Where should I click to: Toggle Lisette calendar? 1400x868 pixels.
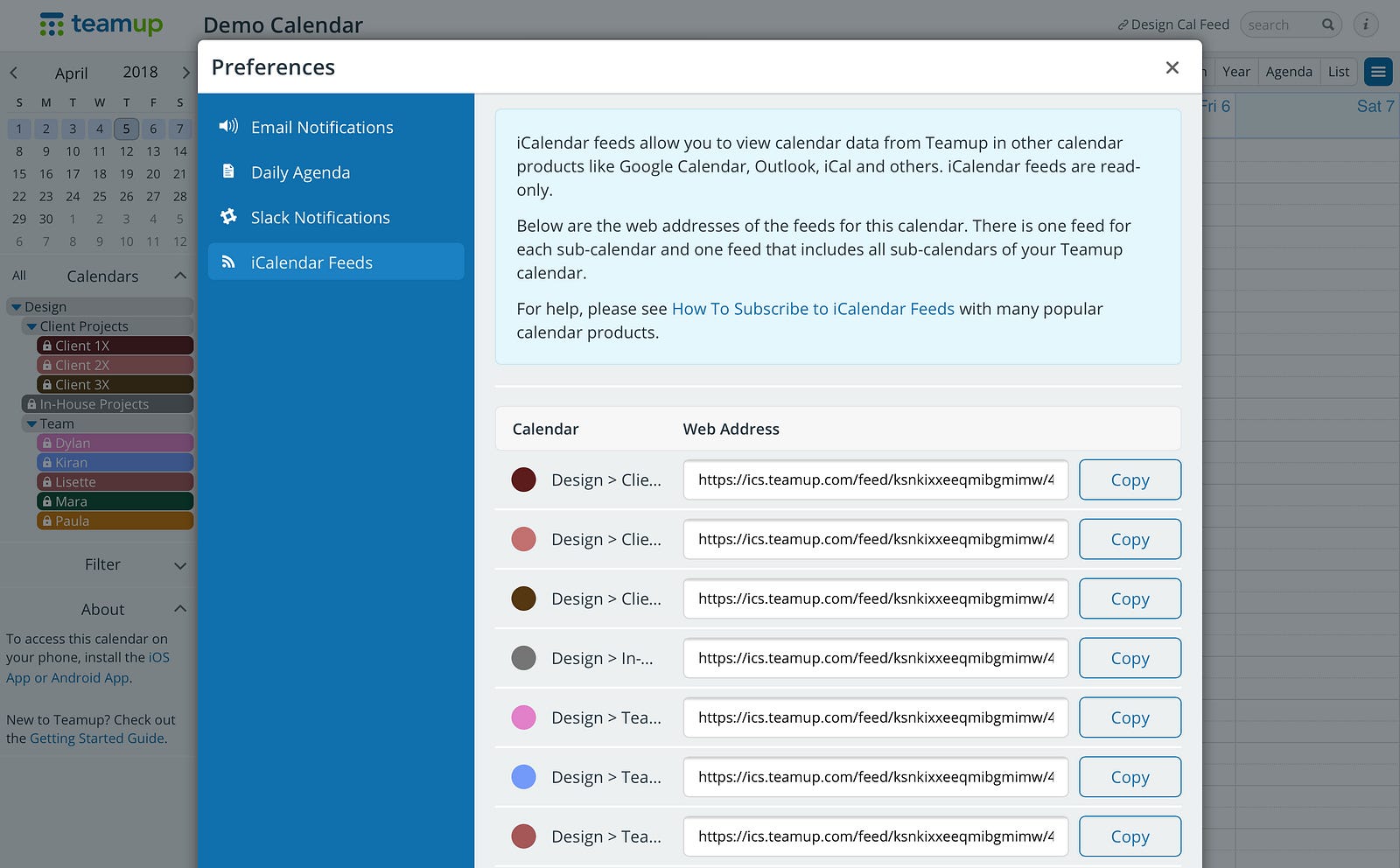coord(115,482)
